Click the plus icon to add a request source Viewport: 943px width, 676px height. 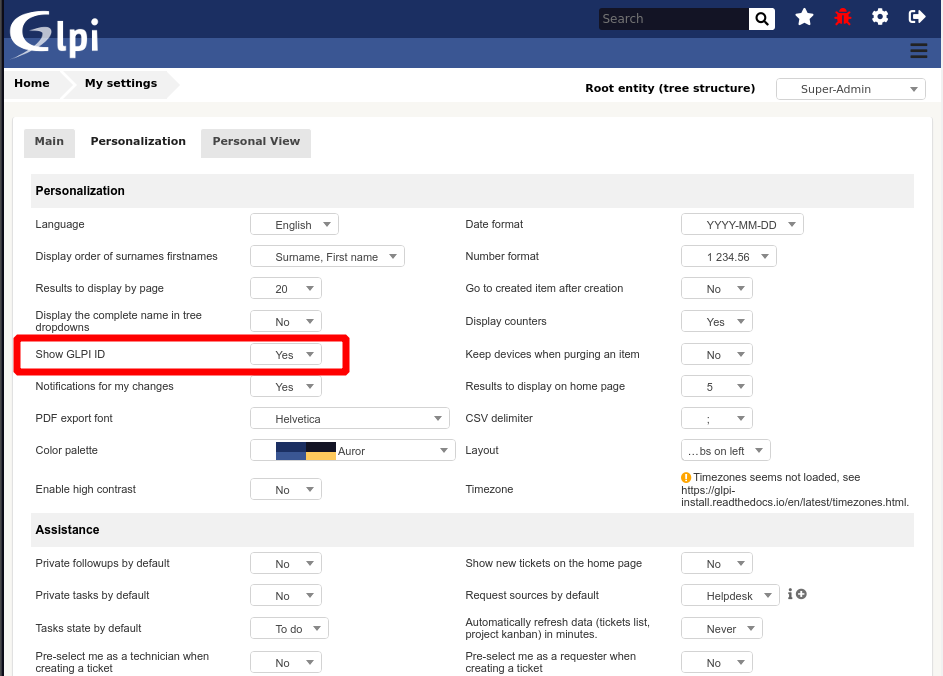pyautogui.click(x=801, y=594)
